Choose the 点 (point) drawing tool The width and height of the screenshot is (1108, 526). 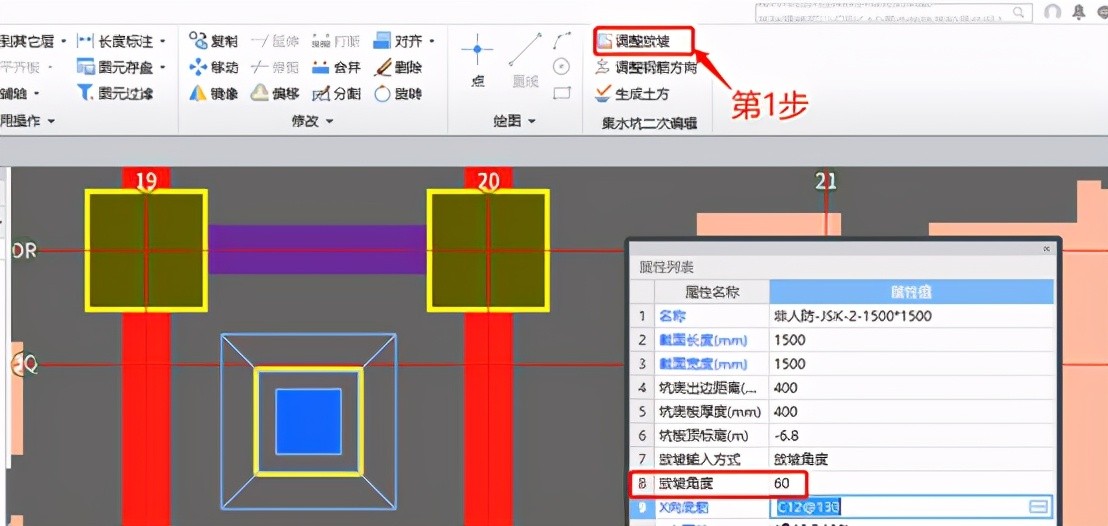(477, 59)
